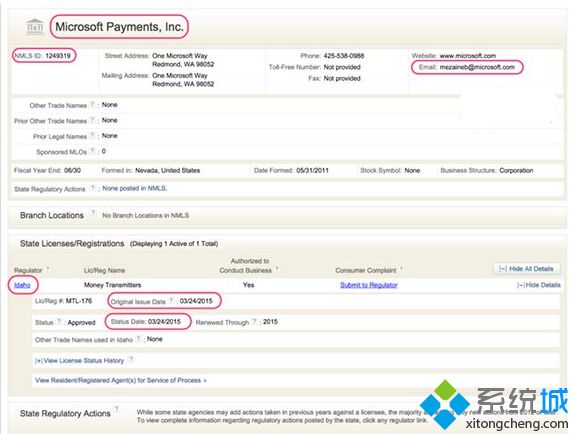The height and width of the screenshot is (434, 573).
Task: Click No Branch Locations in NMLS text
Action: coord(145,216)
